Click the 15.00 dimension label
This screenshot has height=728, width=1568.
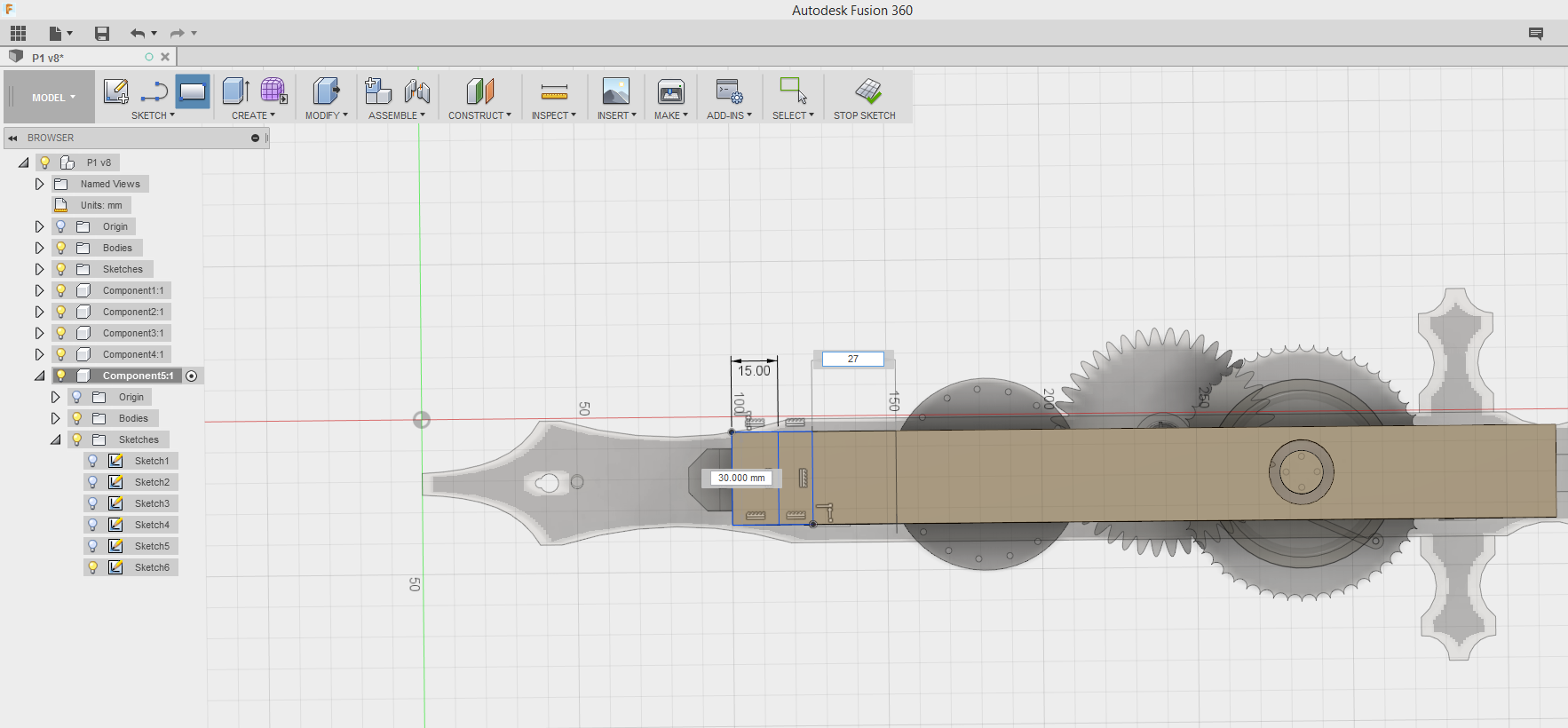[754, 371]
